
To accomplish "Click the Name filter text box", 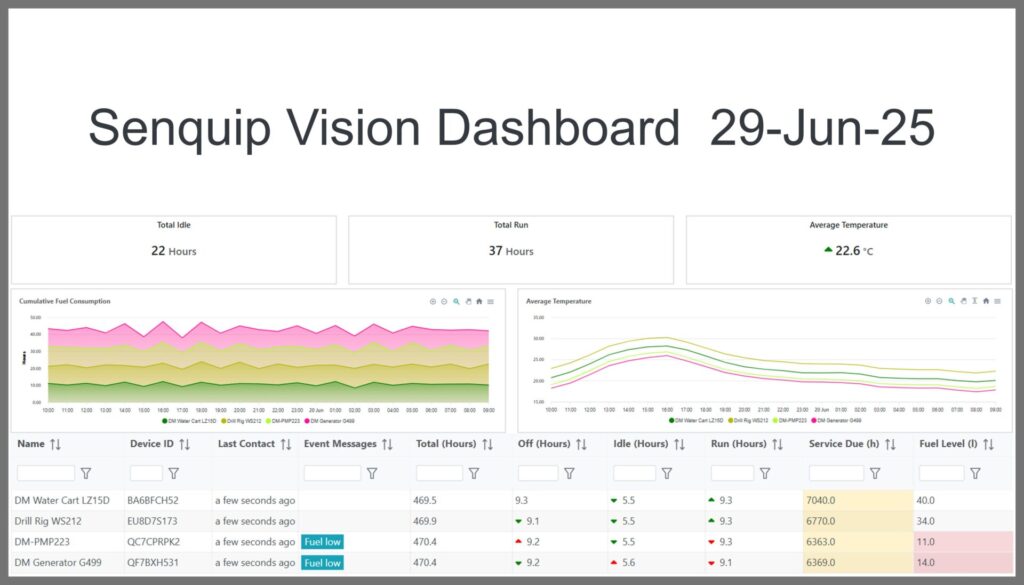I will pyautogui.click(x=46, y=473).
